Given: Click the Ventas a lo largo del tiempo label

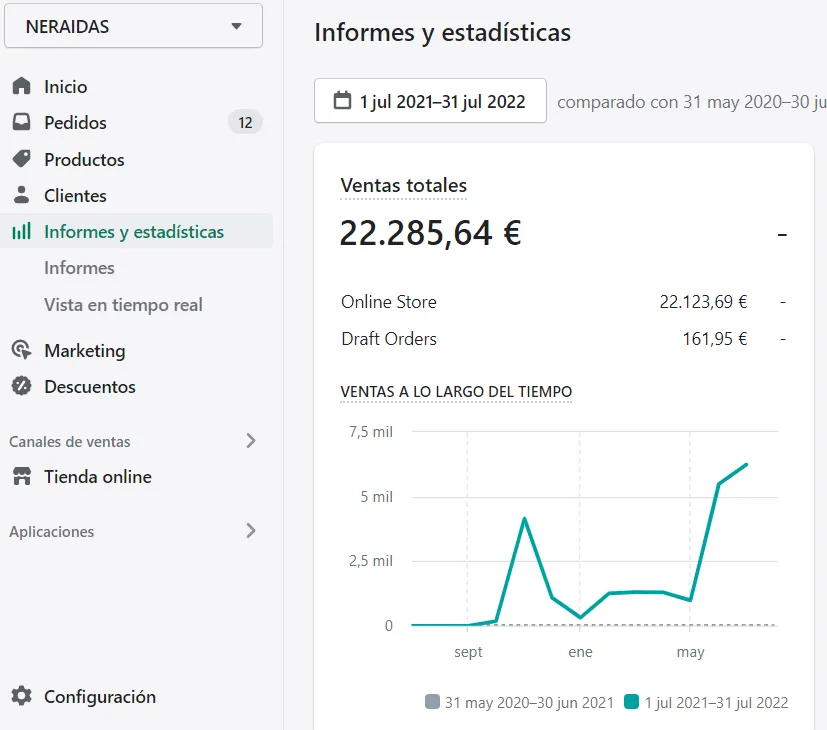Looking at the screenshot, I should click(456, 391).
